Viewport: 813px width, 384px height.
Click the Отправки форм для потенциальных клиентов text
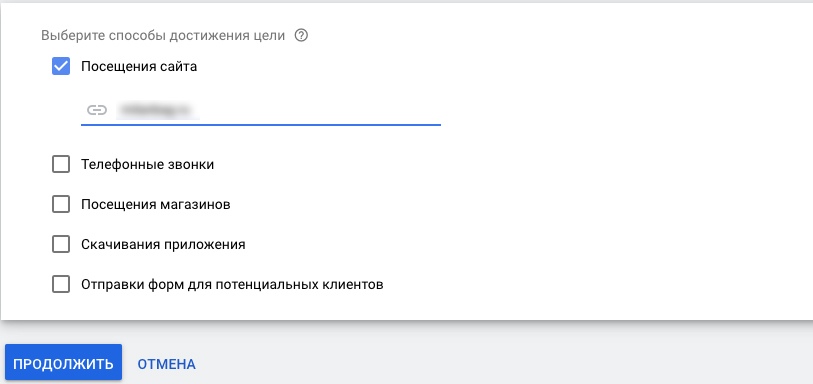pos(232,285)
